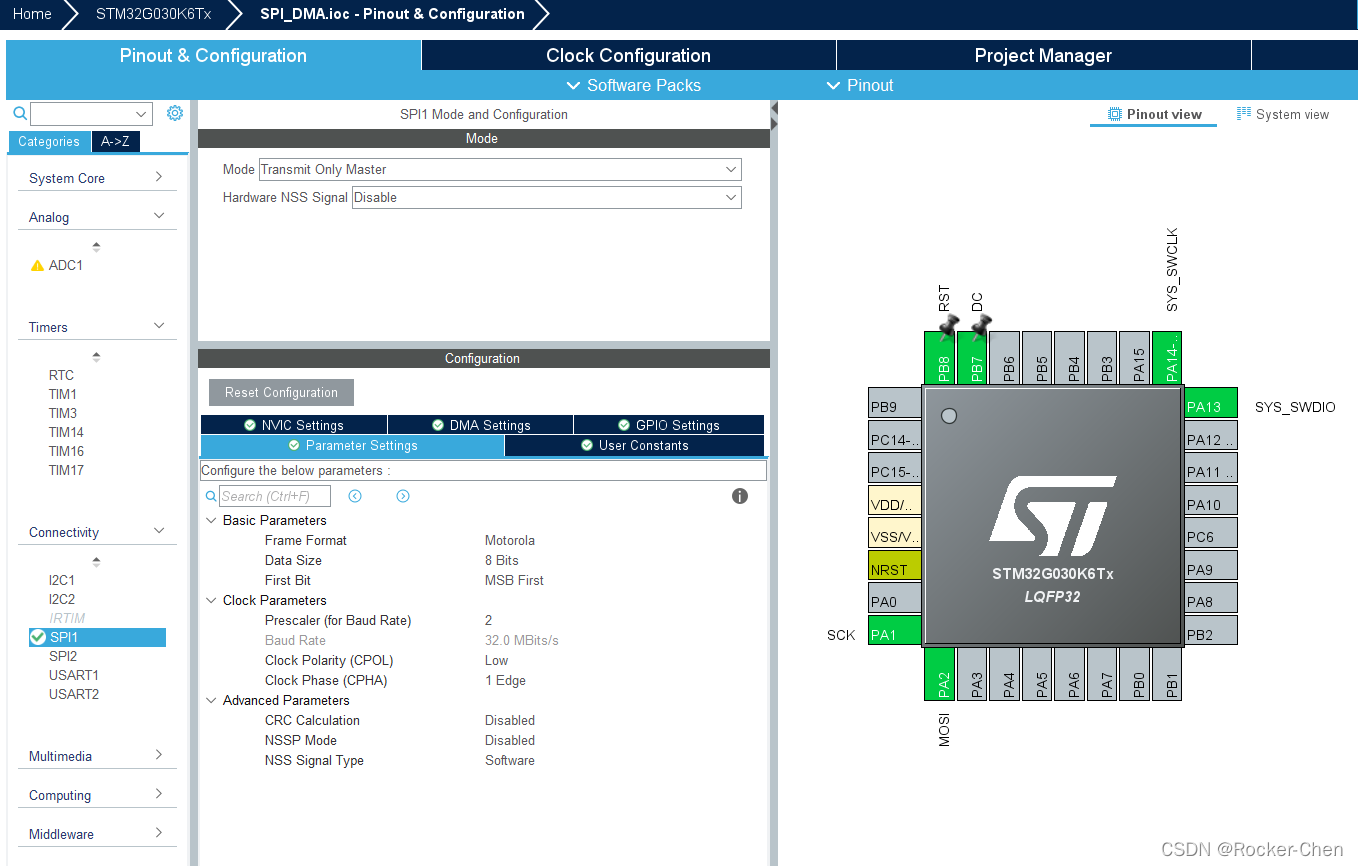The height and width of the screenshot is (866, 1358).
Task: Switch to System view
Action: (x=1283, y=114)
